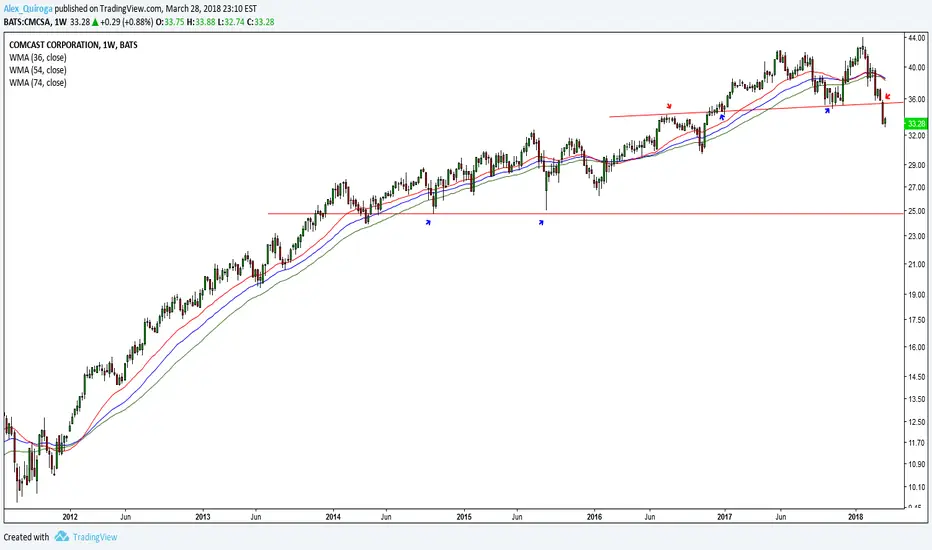Screen dimensions: 932x550
Task: Click the 10.90 price axis label
Action: (x=916, y=464)
